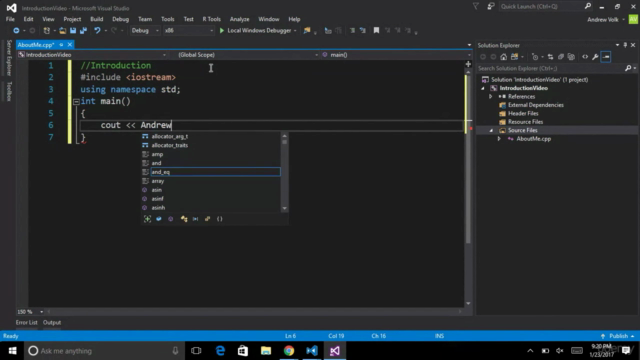Click the Home icon in Solution Explorer
640x360 pixels.
(x=504, y=57)
